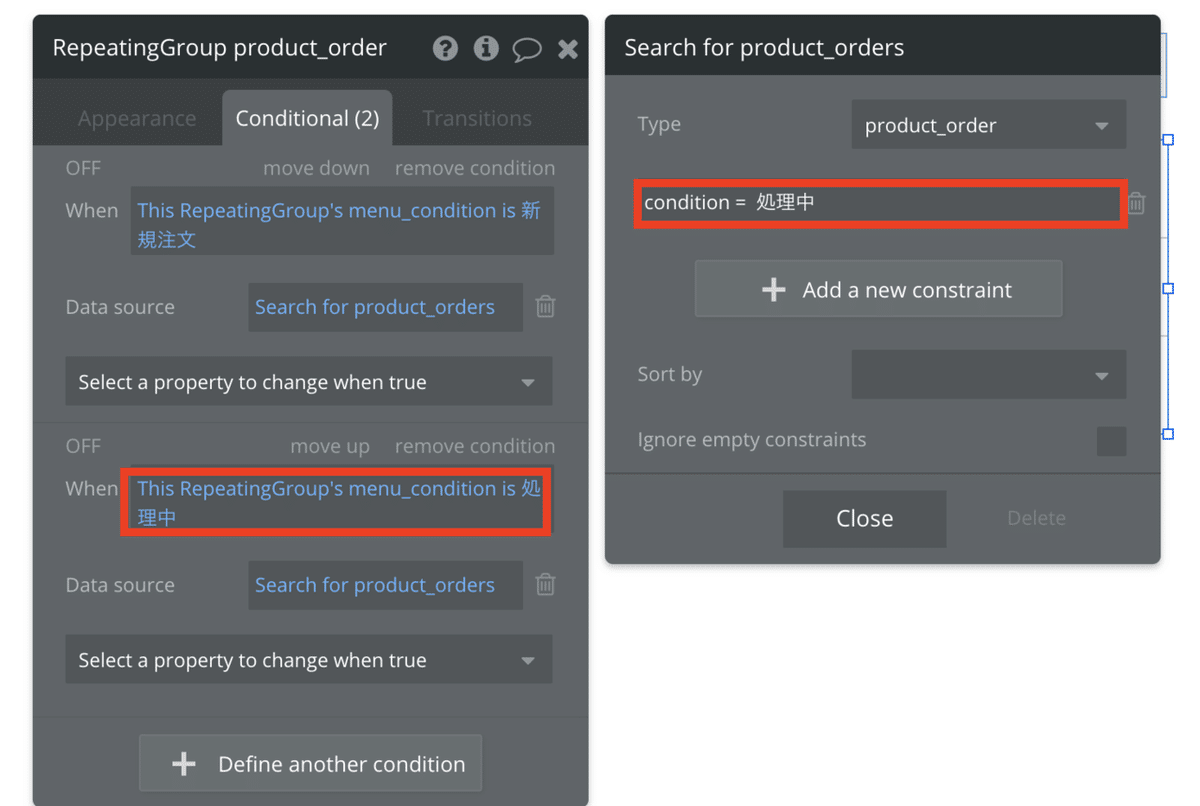Switch to the Appearance tab
The width and height of the screenshot is (1200, 806).
pyautogui.click(x=137, y=119)
